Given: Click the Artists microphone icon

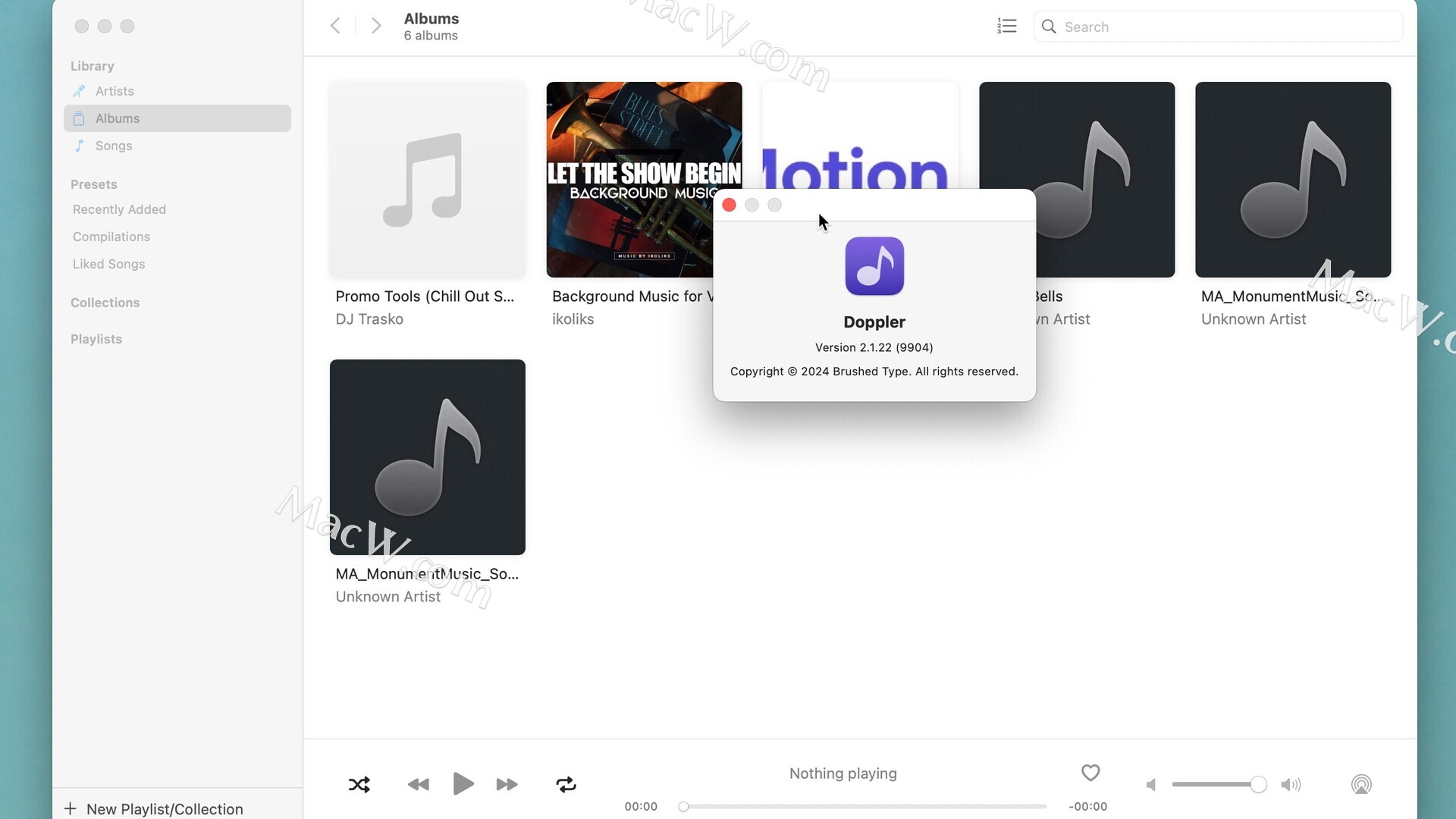Looking at the screenshot, I should (x=79, y=91).
